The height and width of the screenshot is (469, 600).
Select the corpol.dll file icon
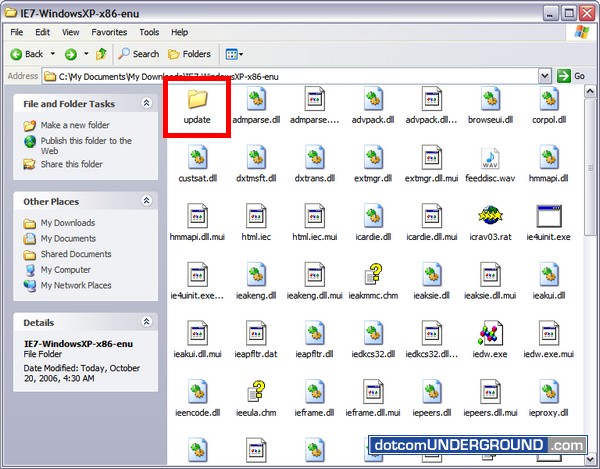(549, 99)
